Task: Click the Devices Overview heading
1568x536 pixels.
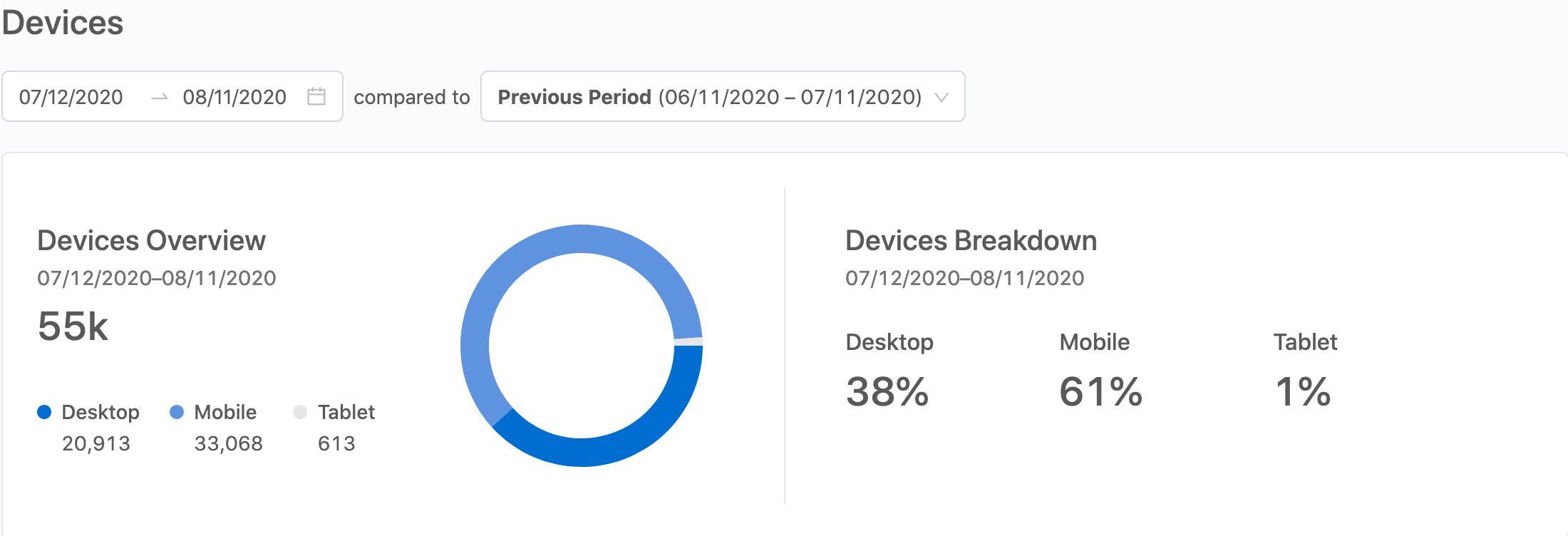Action: pyautogui.click(x=152, y=241)
